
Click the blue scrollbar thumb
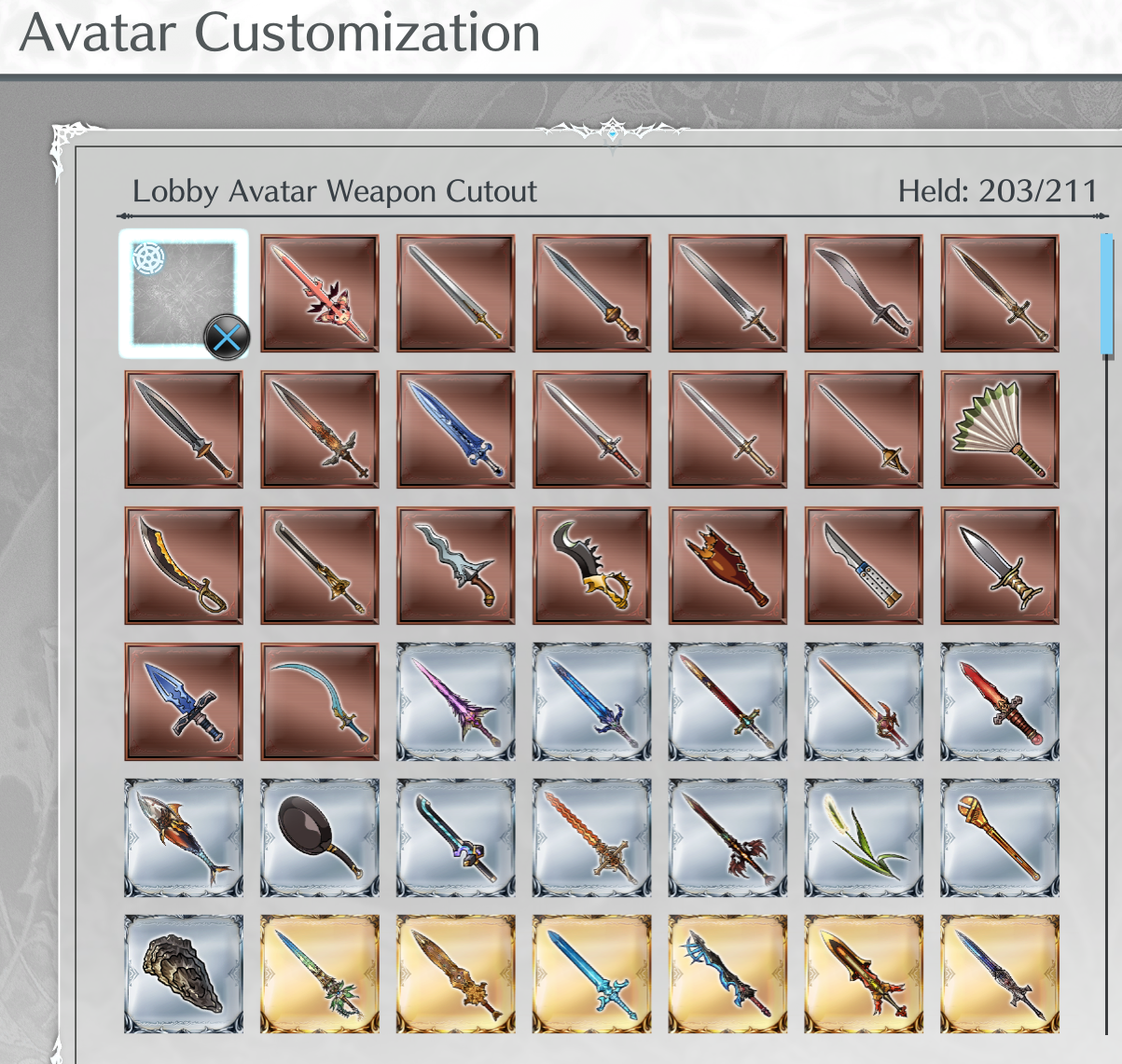[x=1107, y=296]
